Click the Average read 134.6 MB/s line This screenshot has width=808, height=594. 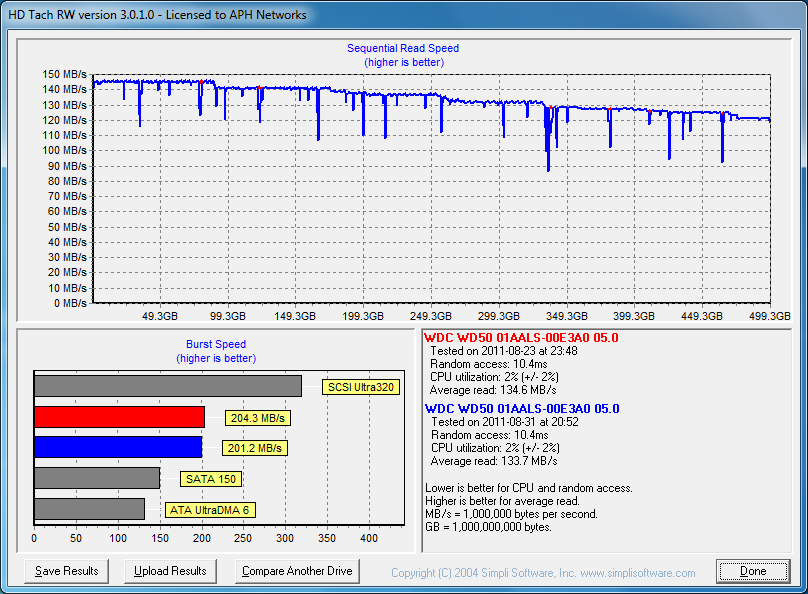coord(493,390)
